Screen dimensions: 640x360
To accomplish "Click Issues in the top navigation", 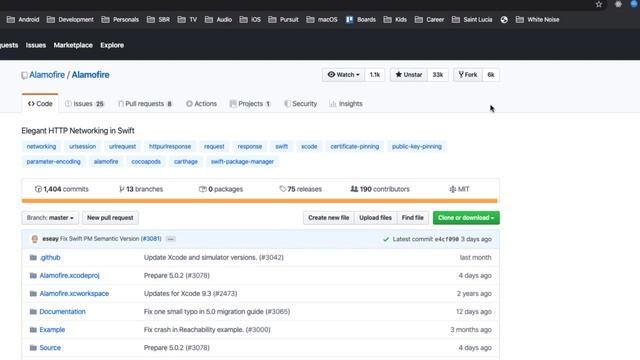I will click(x=36, y=45).
